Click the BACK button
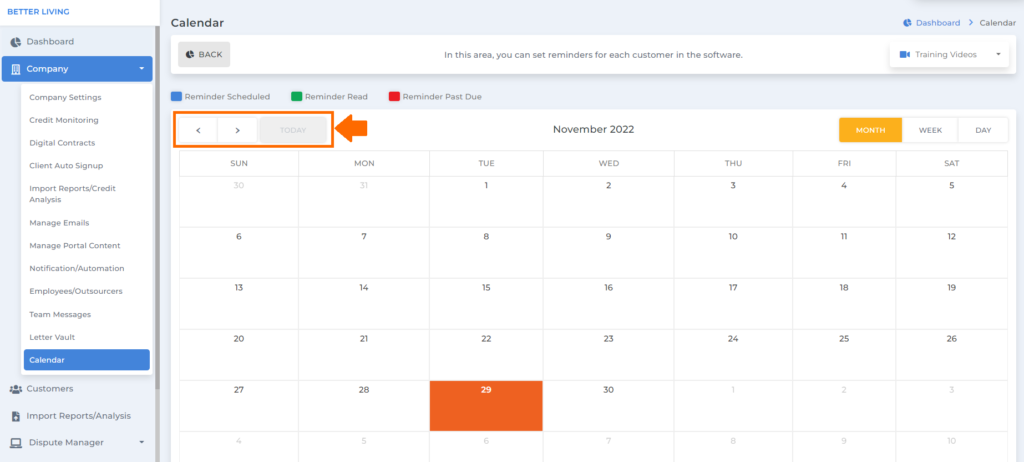1024x462 pixels. tap(204, 55)
